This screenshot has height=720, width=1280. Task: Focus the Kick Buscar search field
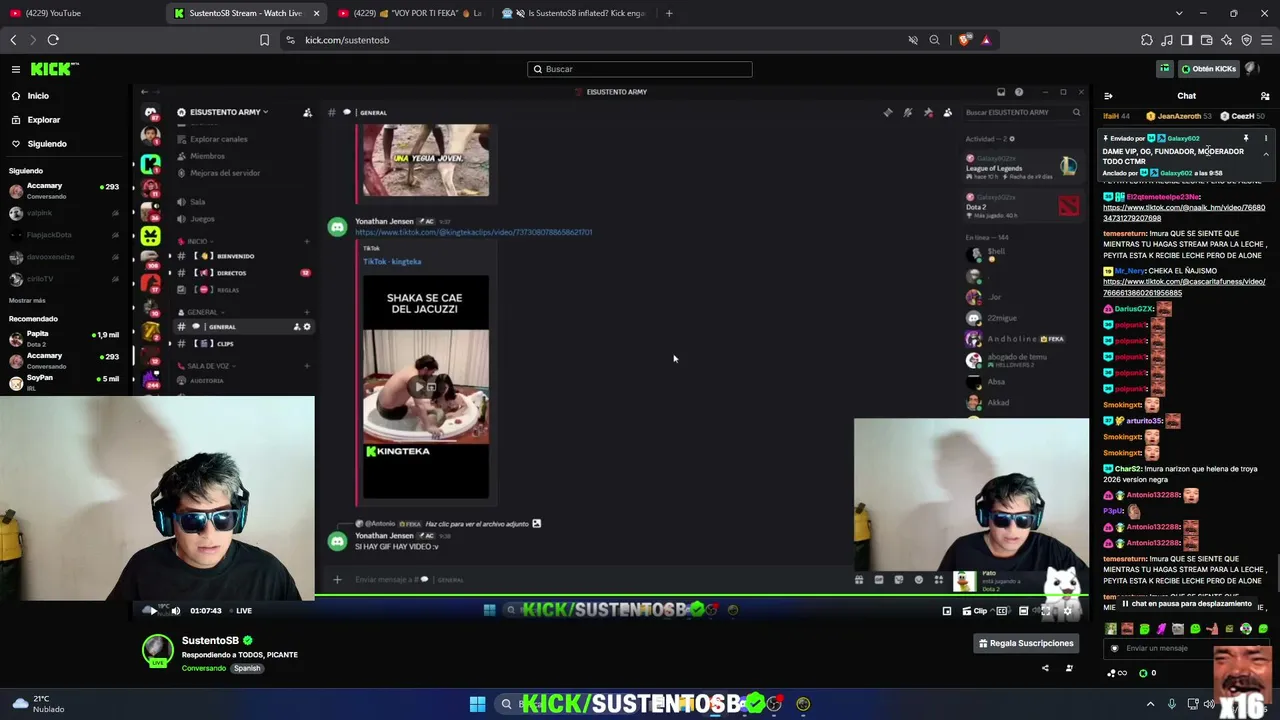pos(640,69)
